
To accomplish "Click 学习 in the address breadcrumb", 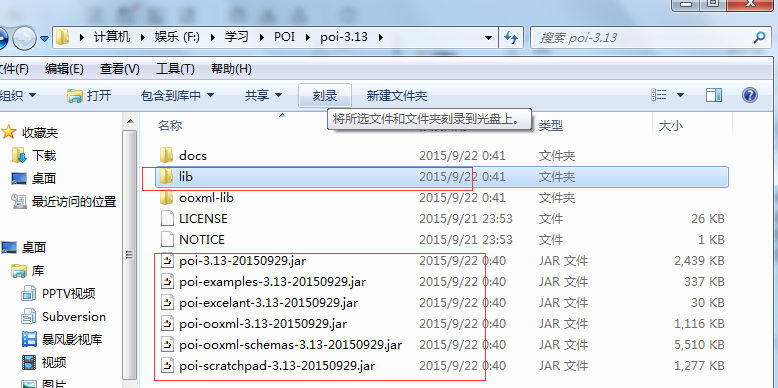I will tap(237, 37).
